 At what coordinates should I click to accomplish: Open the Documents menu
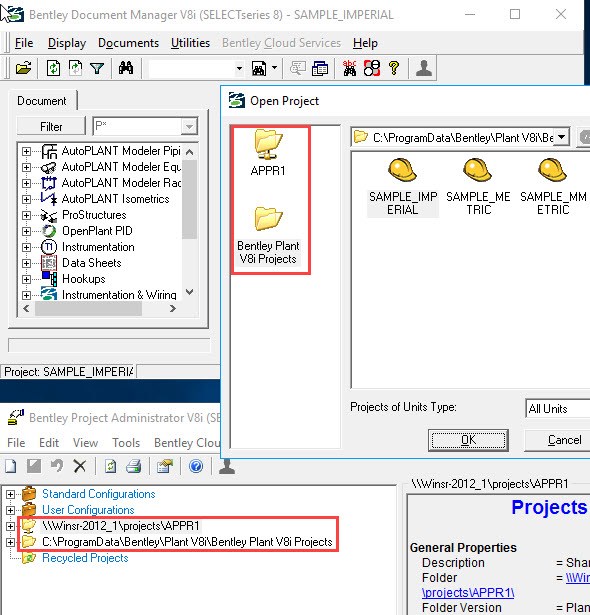pos(128,43)
